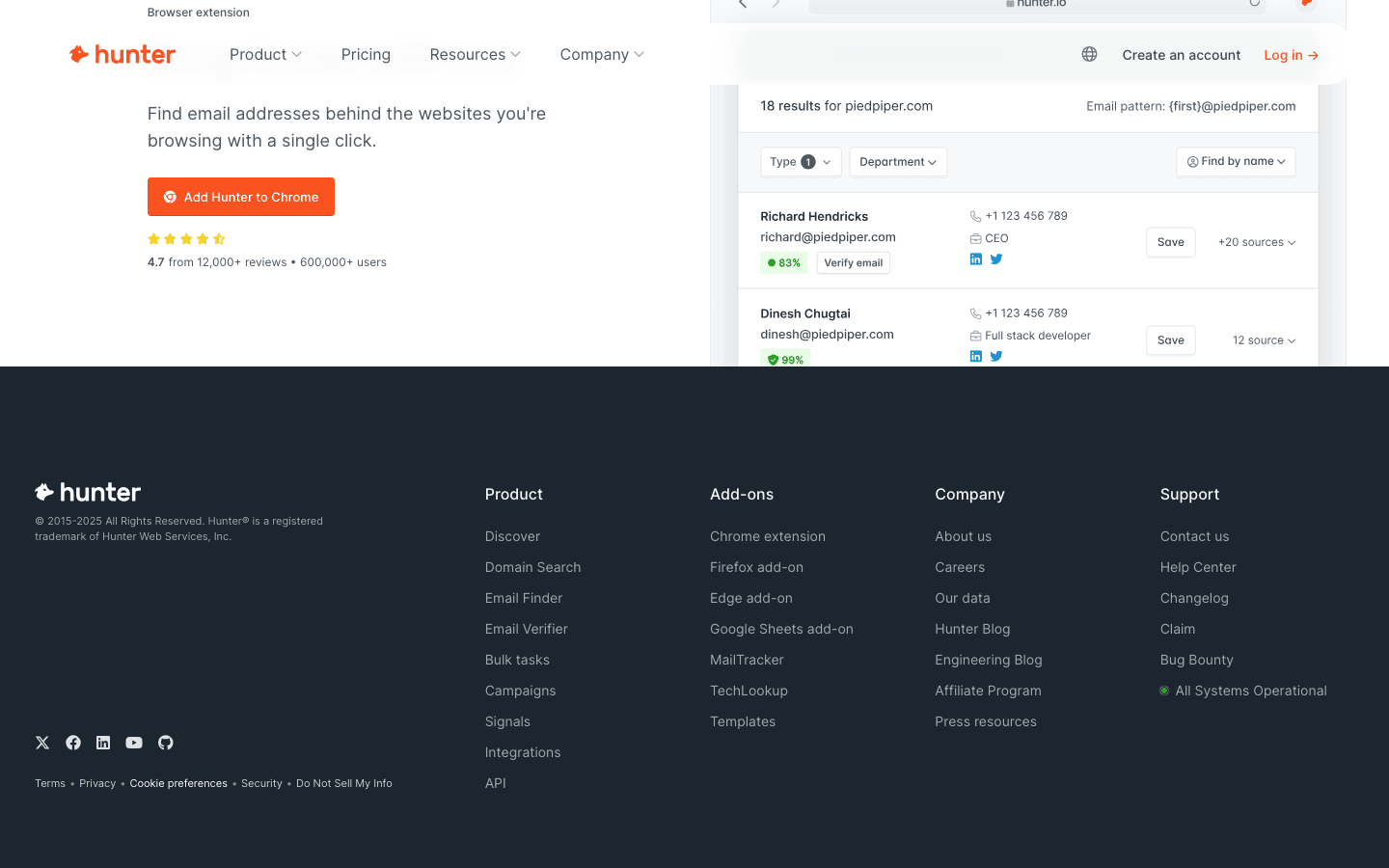Open the Bulk tasks footer link
The width and height of the screenshot is (1389, 868).
[517, 660]
